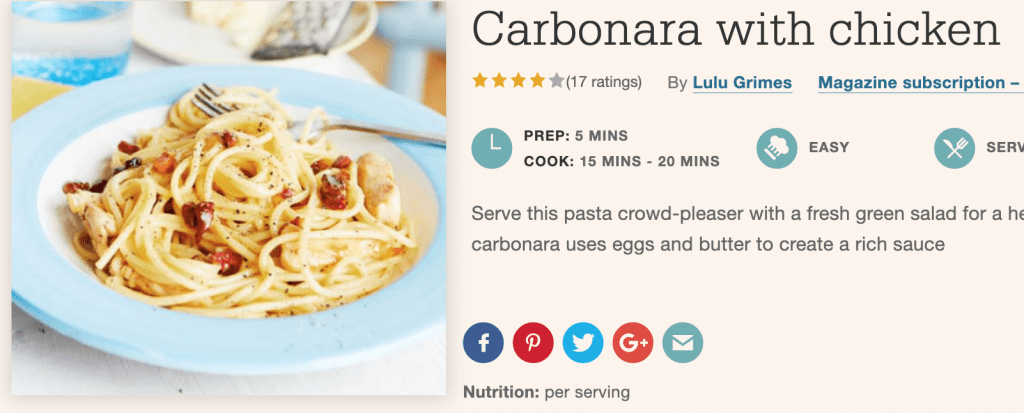Email this recipe using envelope icon
1024x413 pixels.
tap(683, 344)
